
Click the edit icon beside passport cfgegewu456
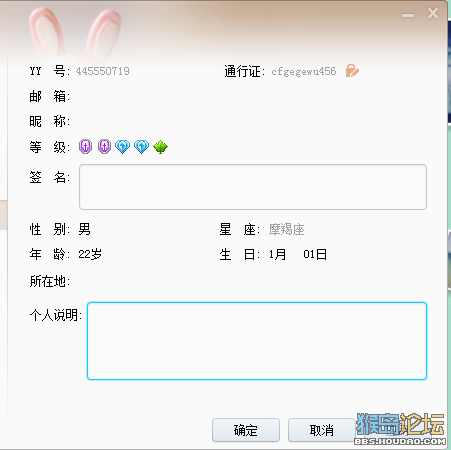pos(352,71)
